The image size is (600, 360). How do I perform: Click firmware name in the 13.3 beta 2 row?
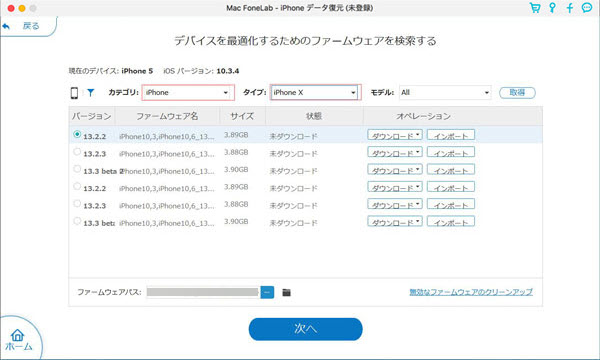[x=167, y=171]
